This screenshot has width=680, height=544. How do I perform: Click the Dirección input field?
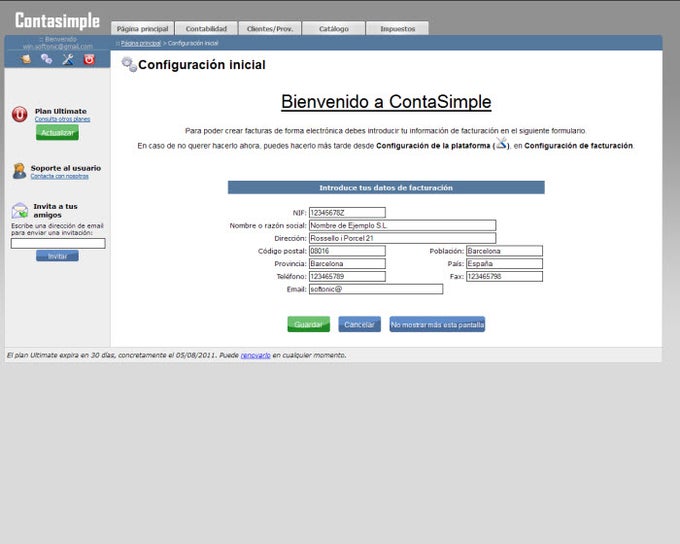pos(402,238)
